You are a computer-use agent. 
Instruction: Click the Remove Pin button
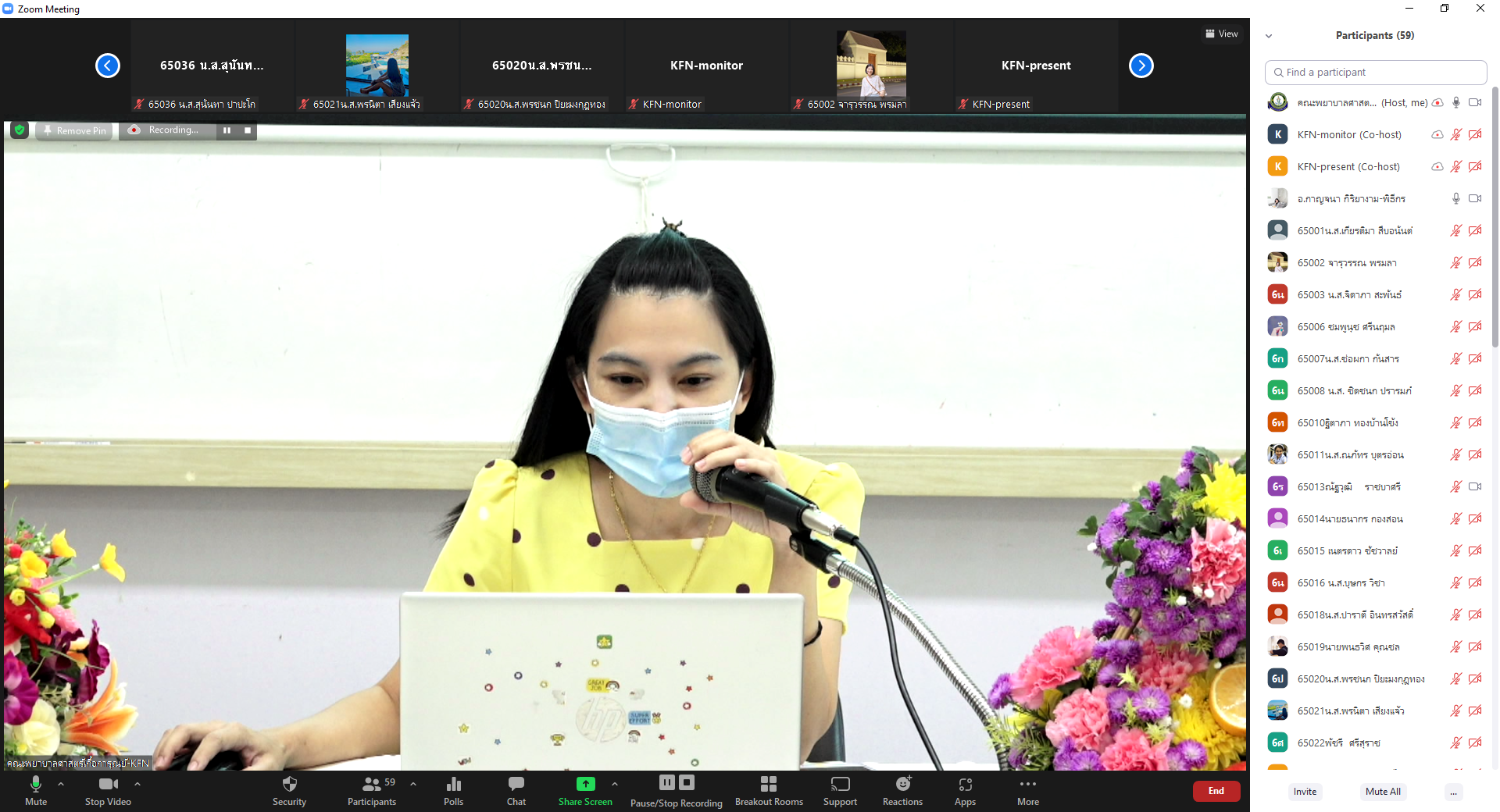[x=75, y=130]
